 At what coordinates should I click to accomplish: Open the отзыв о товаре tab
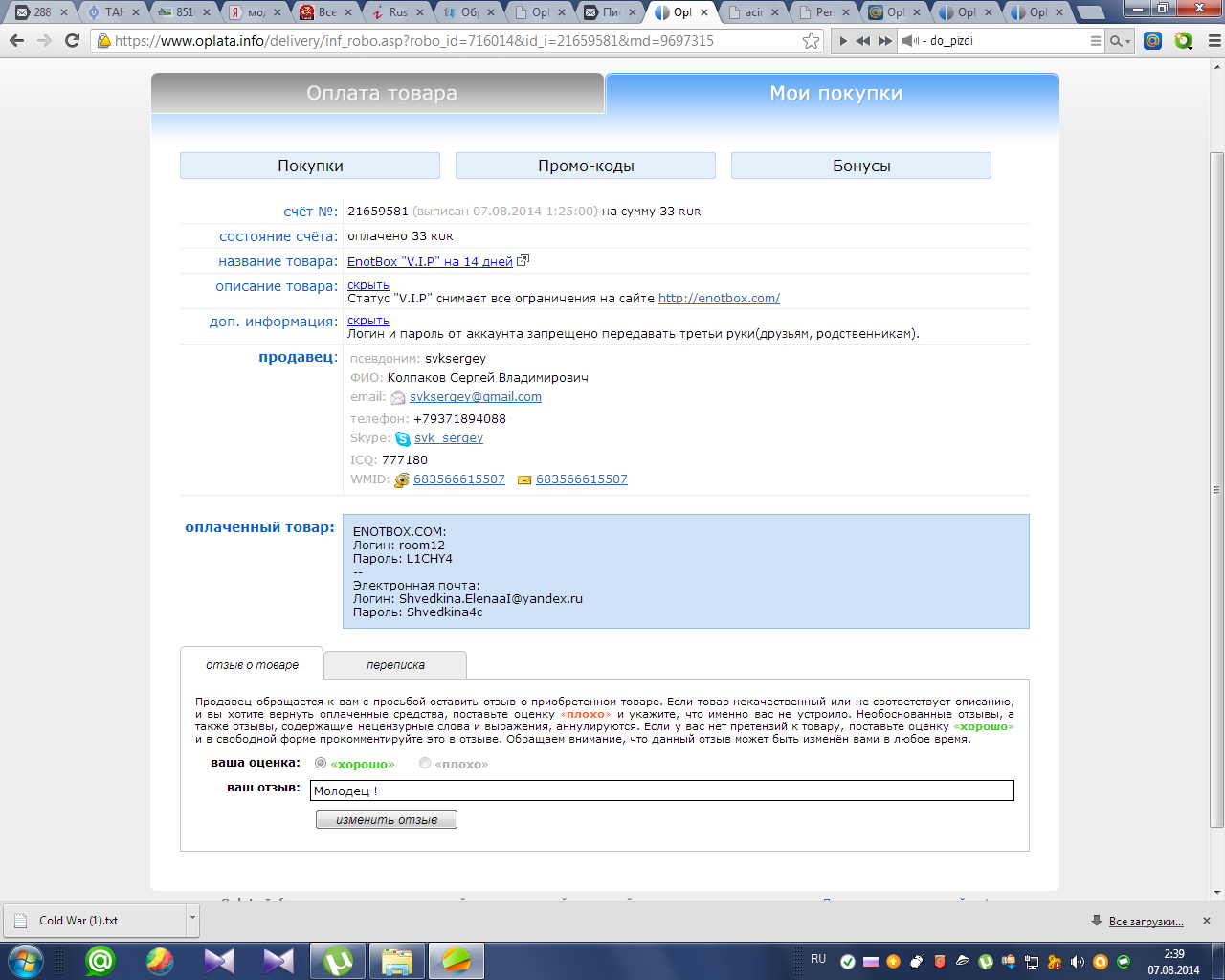[x=252, y=664]
